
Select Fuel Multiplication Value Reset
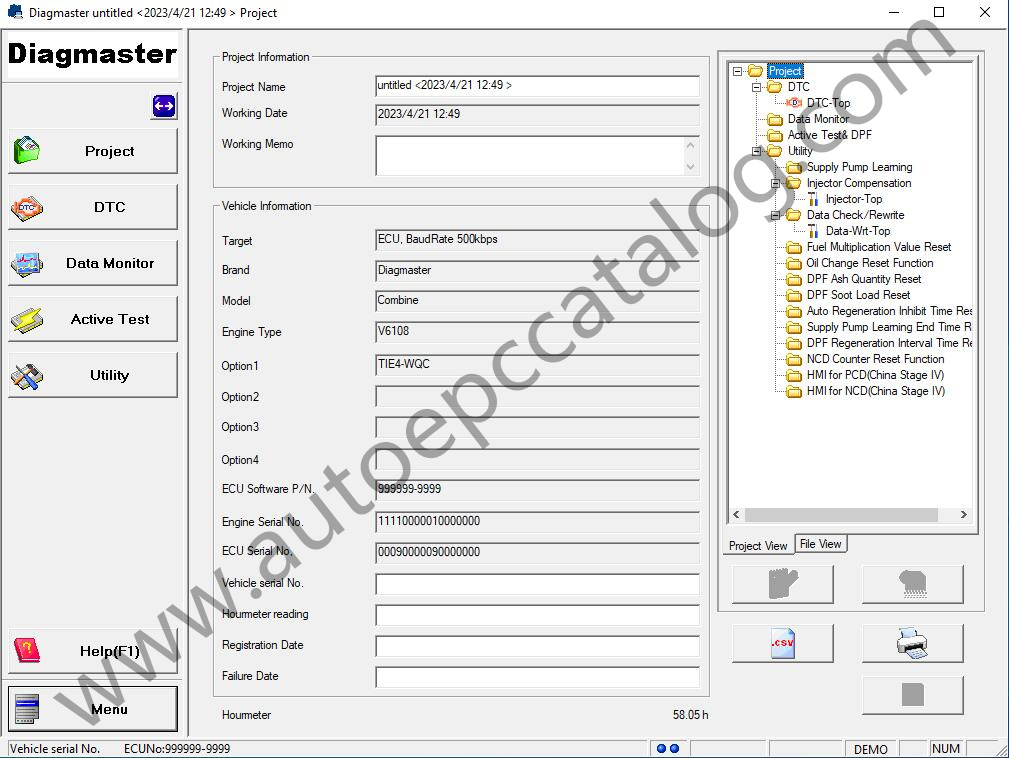pyautogui.click(x=878, y=247)
